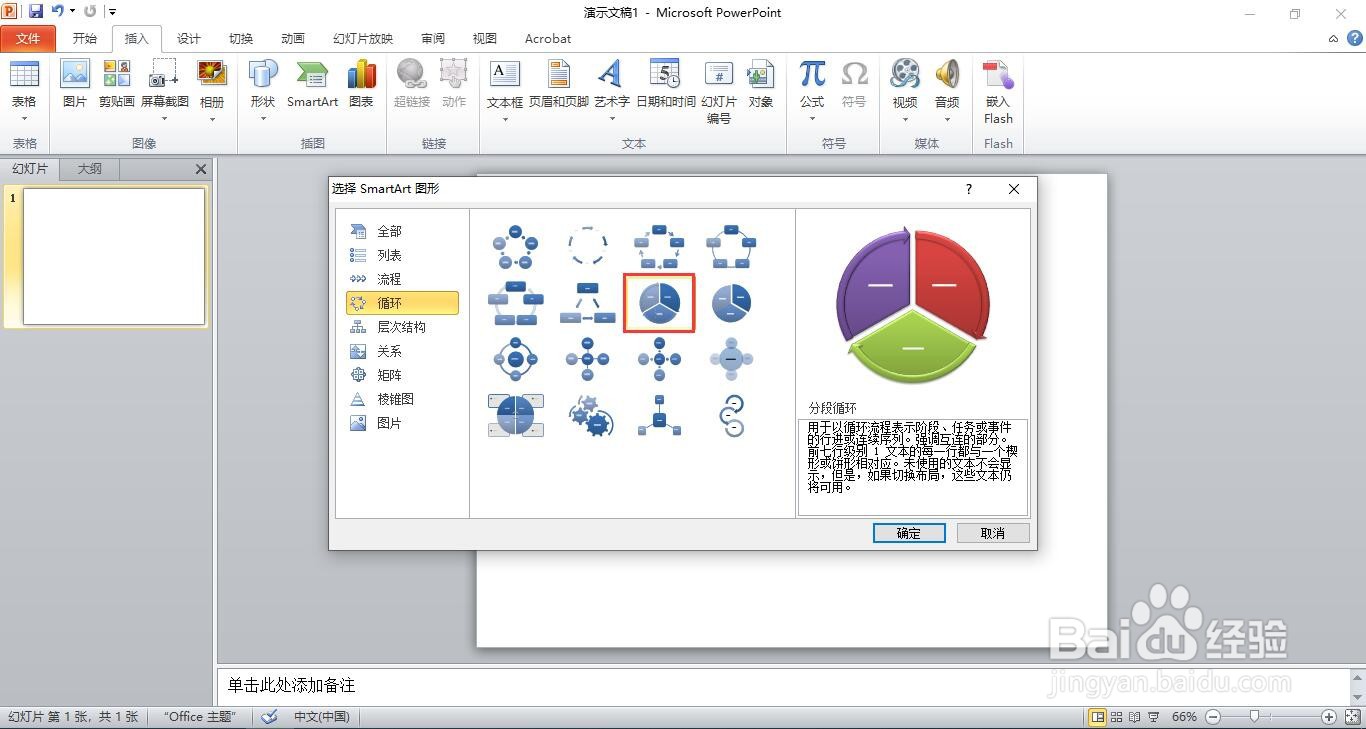Click the Slide Sorter view icon in status bar
1366x729 pixels.
1117,717
